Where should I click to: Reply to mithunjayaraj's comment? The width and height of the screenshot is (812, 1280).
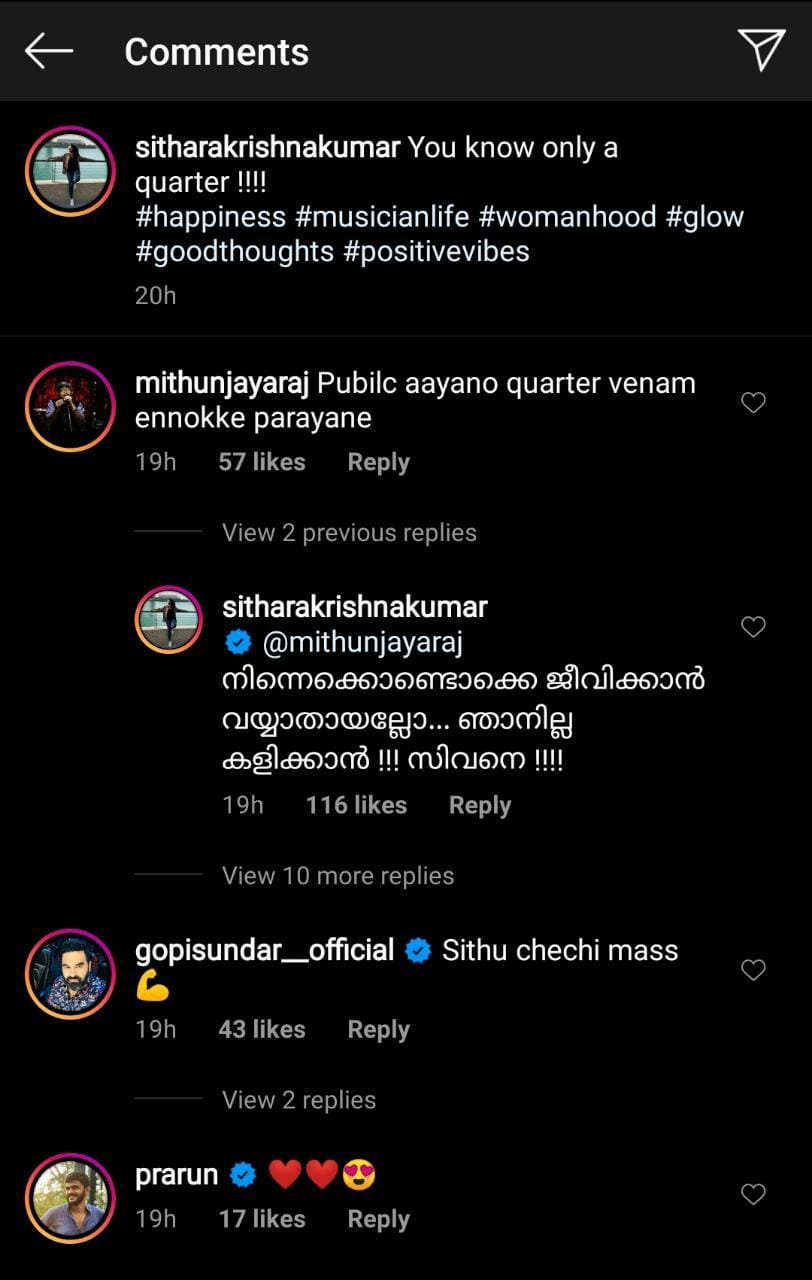coord(378,462)
